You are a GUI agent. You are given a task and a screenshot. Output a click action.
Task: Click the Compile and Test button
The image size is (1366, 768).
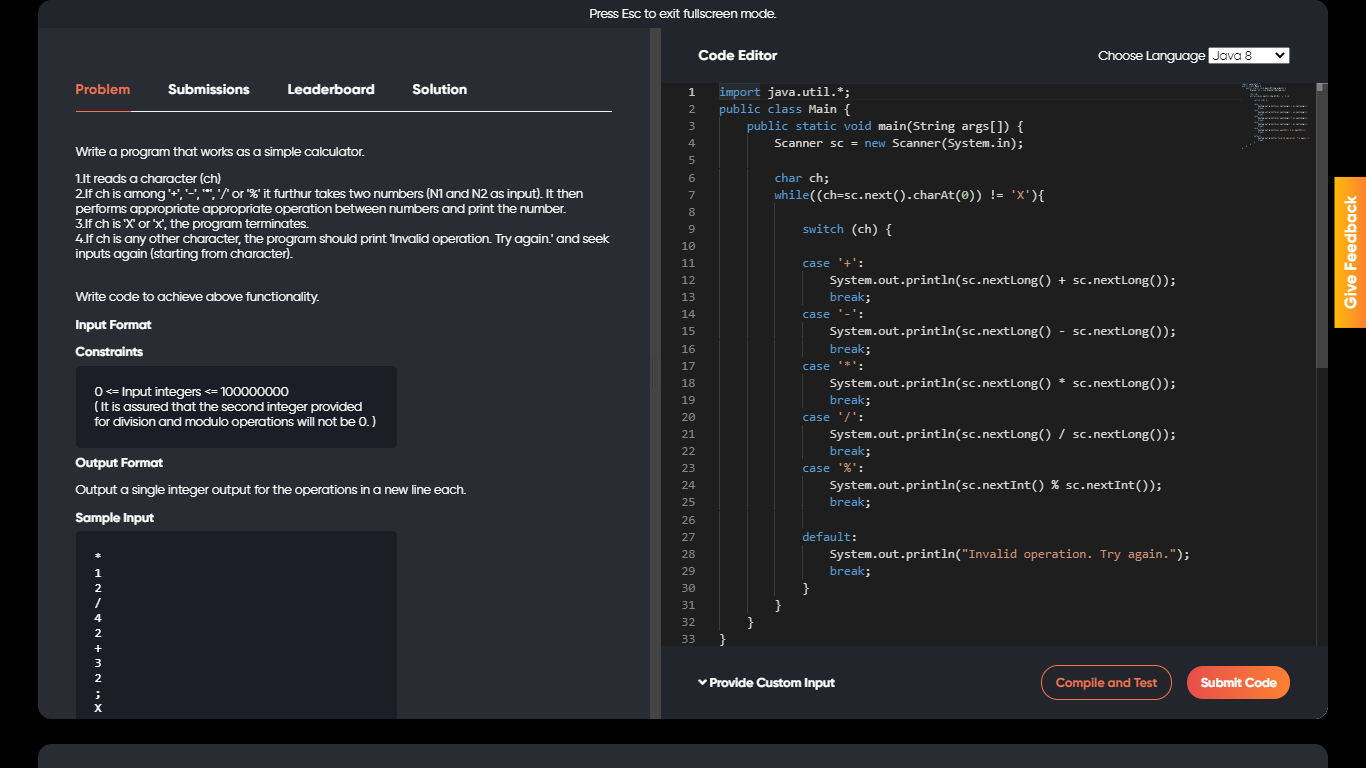[1106, 683]
